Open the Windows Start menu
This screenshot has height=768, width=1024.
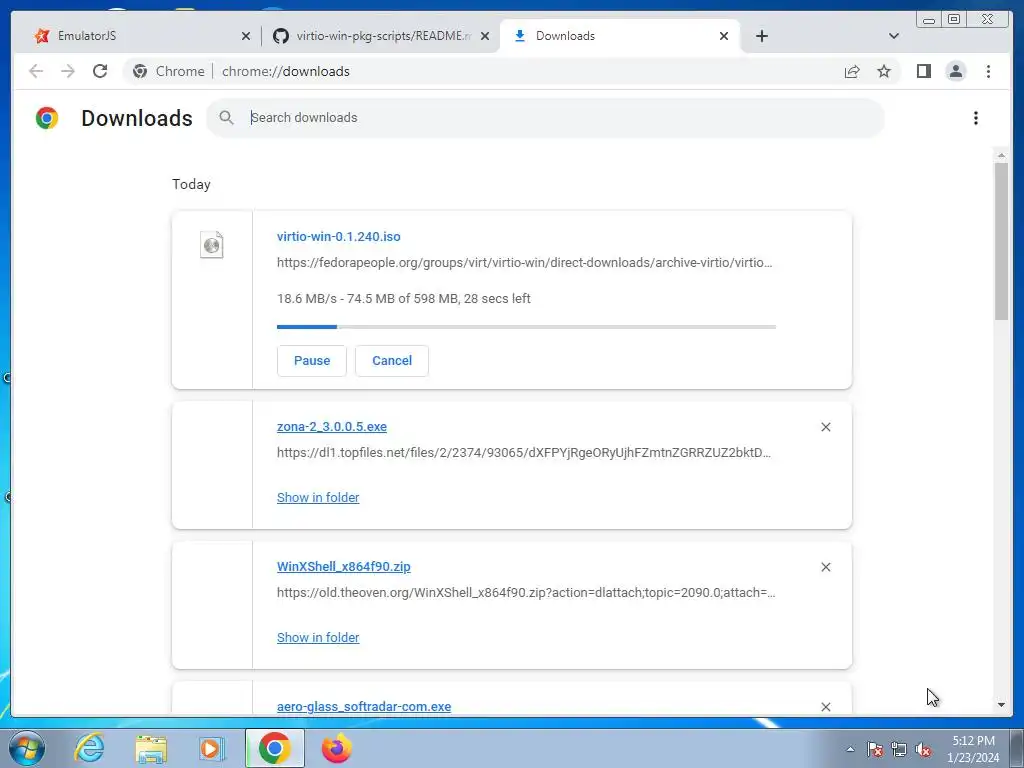tap(27, 748)
